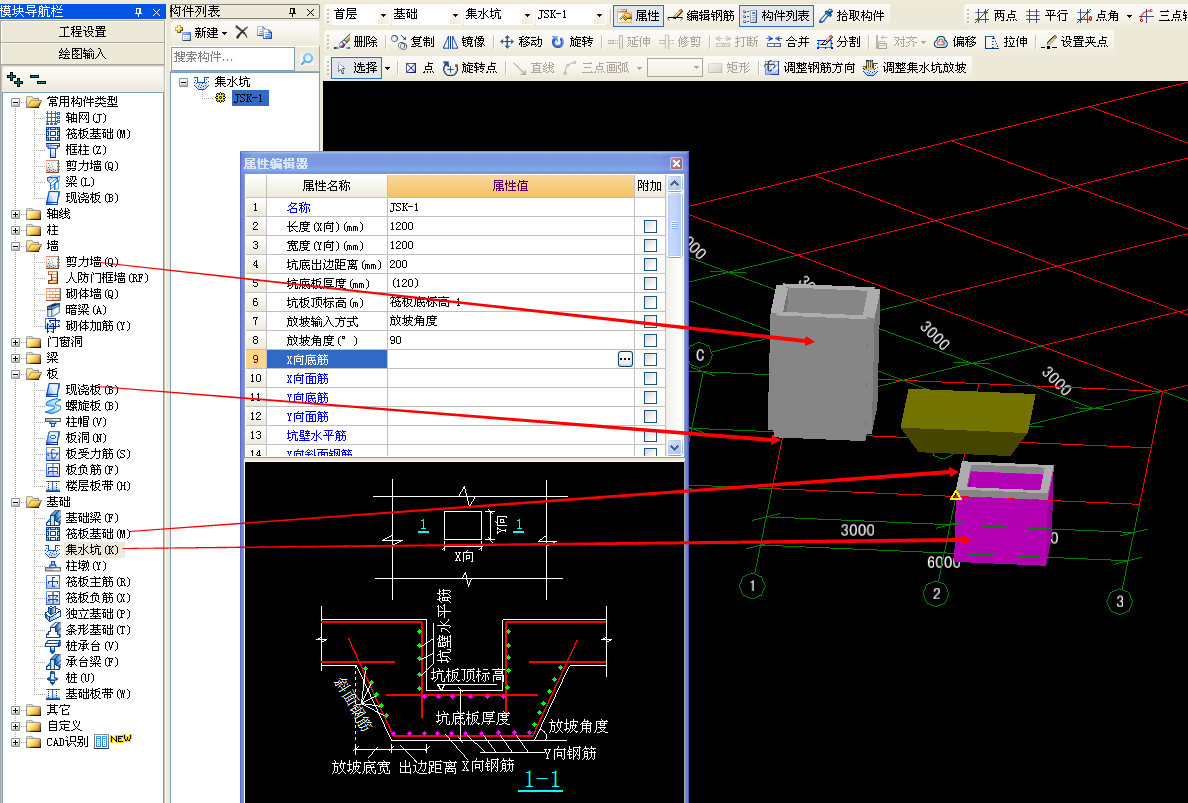Viewport: 1188px width, 803px height.
Task: Open the 首层 floor dropdown
Action: point(383,15)
